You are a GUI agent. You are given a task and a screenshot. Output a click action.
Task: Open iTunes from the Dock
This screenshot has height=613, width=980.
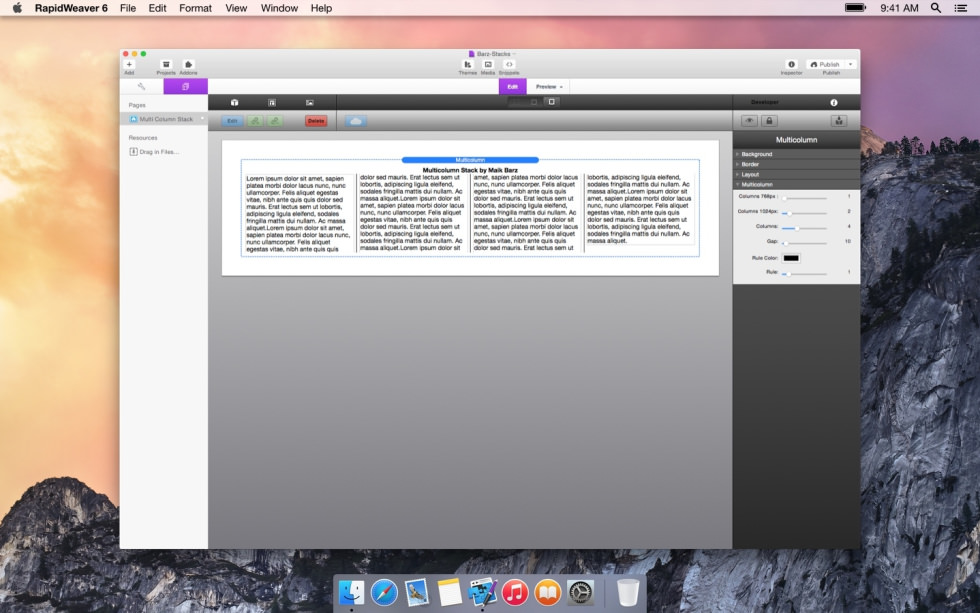coord(515,592)
